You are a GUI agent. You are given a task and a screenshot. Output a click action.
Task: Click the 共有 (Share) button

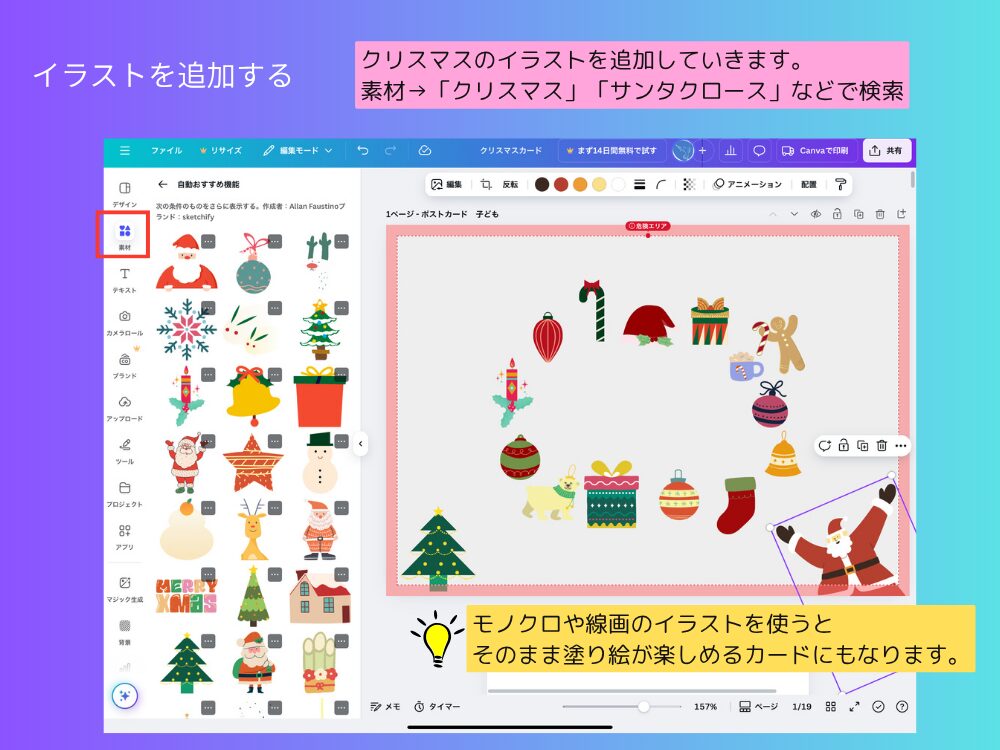pyautogui.click(x=886, y=150)
